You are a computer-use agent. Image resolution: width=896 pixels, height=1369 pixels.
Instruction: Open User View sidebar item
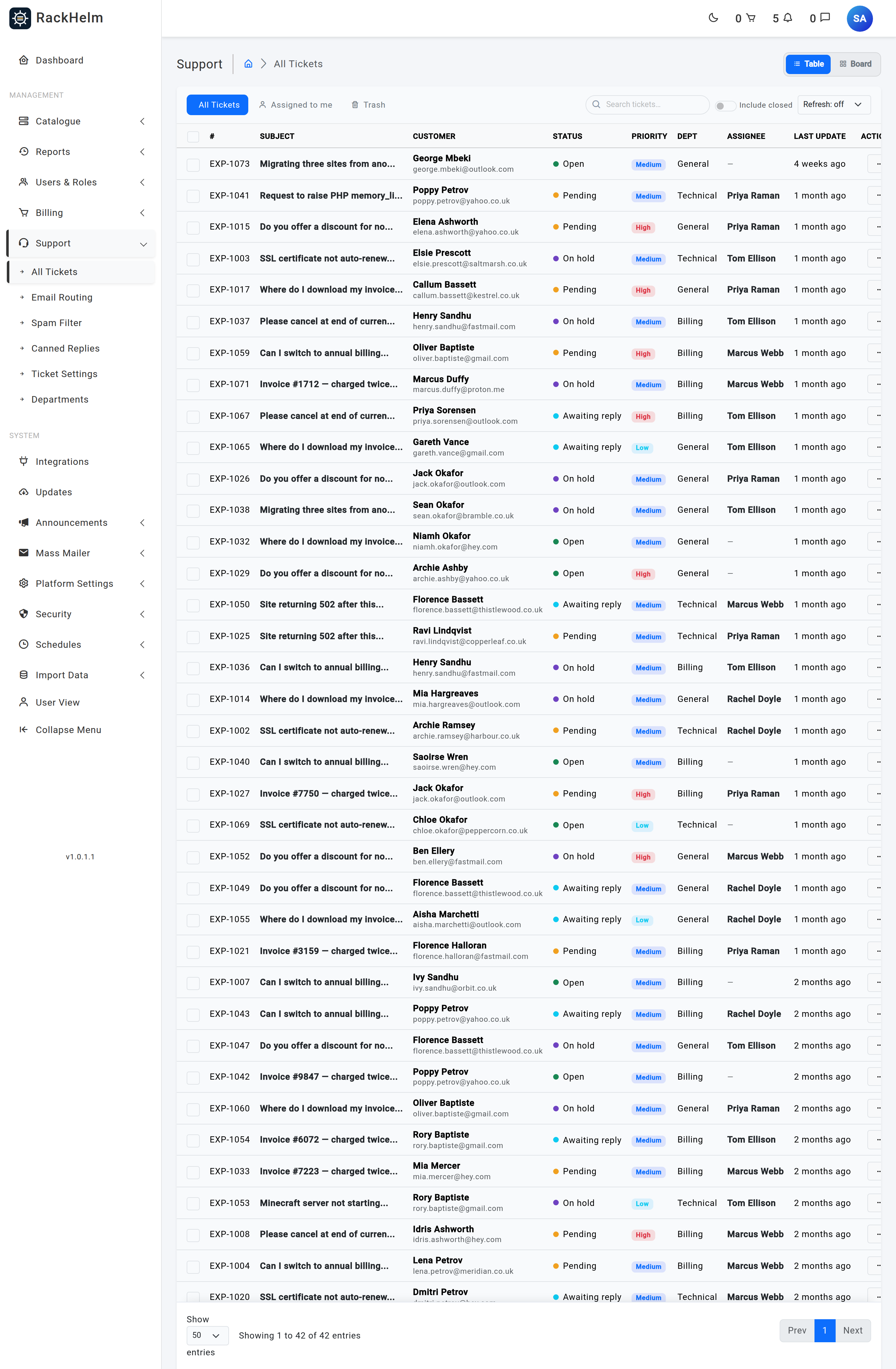coord(81,702)
